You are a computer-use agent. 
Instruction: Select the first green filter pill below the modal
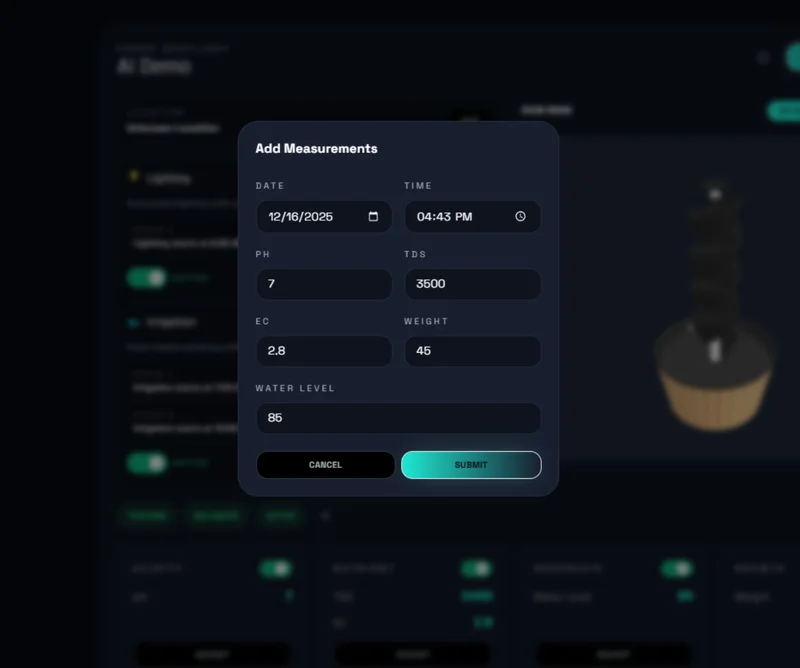coord(147,516)
